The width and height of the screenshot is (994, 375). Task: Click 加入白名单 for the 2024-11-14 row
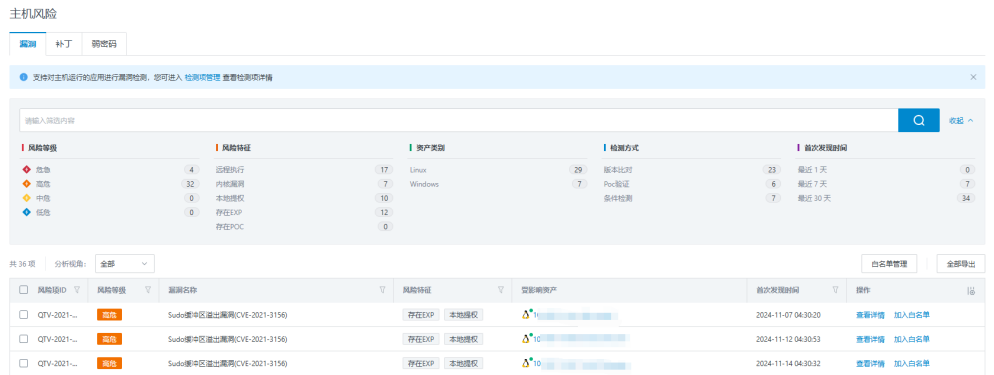912,364
